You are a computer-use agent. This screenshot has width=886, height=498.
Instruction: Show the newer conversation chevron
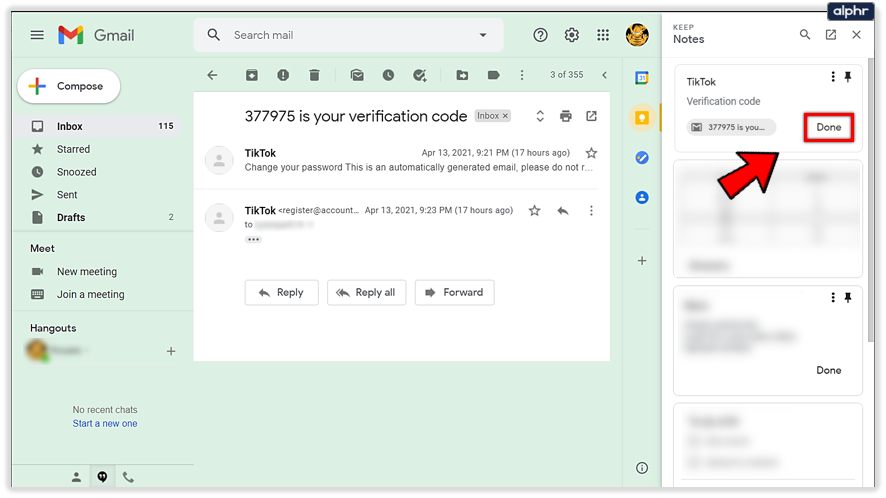pyautogui.click(x=605, y=75)
